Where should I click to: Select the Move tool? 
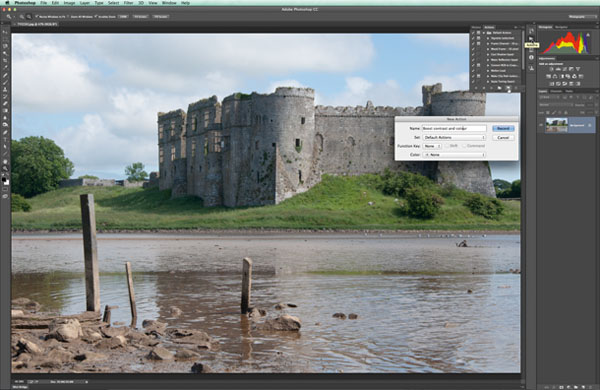click(x=5, y=32)
